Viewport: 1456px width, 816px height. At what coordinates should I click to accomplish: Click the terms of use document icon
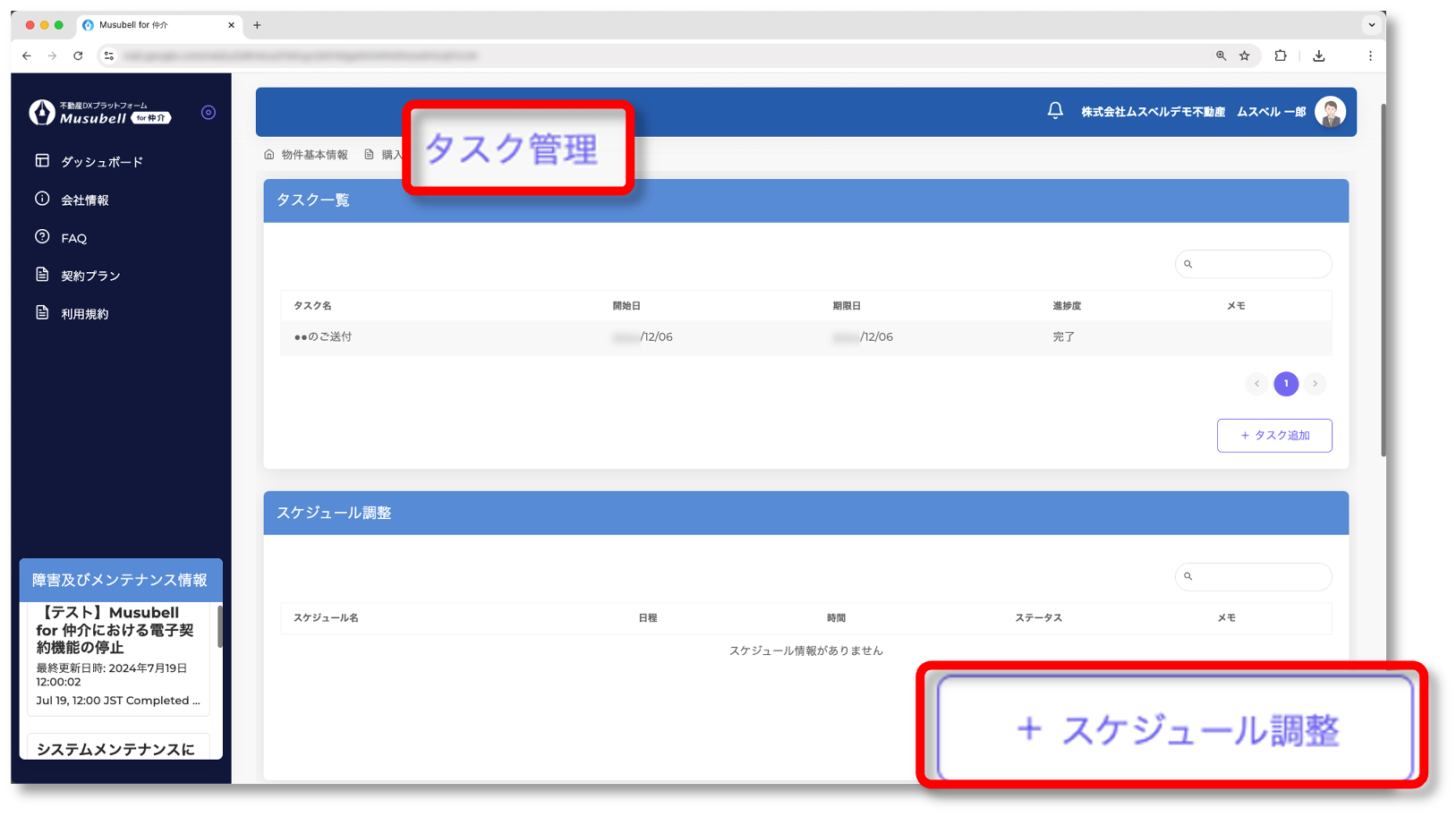(42, 313)
